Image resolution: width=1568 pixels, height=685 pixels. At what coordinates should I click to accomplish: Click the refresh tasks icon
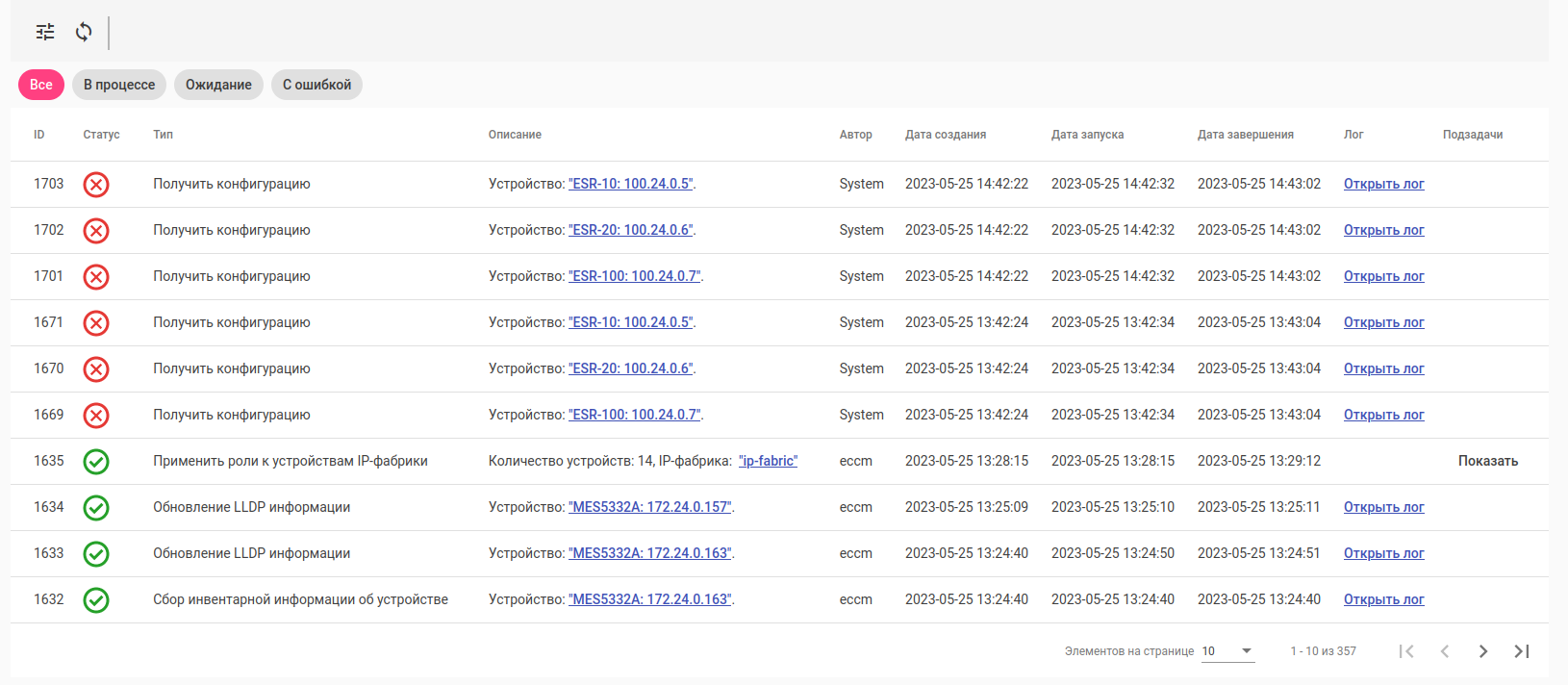(84, 32)
